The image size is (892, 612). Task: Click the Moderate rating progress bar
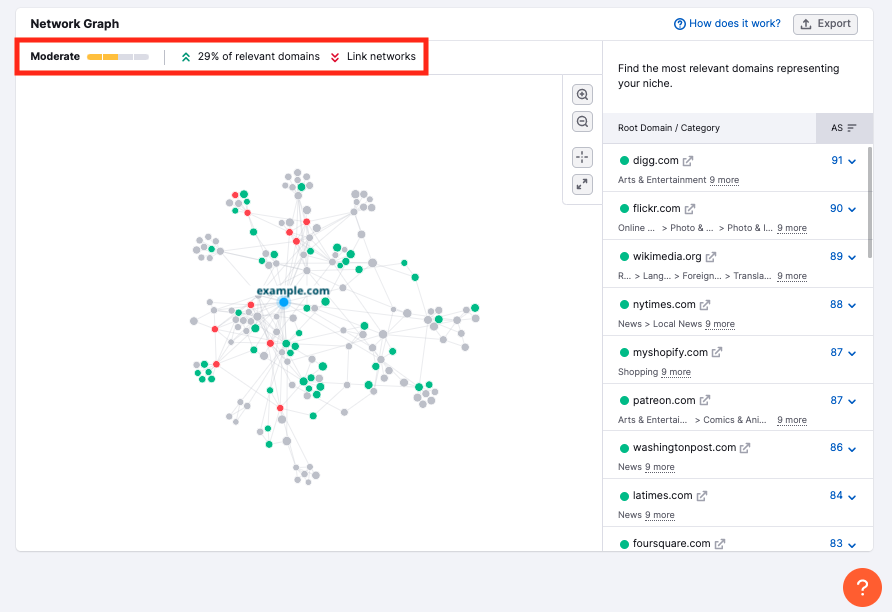pos(117,57)
